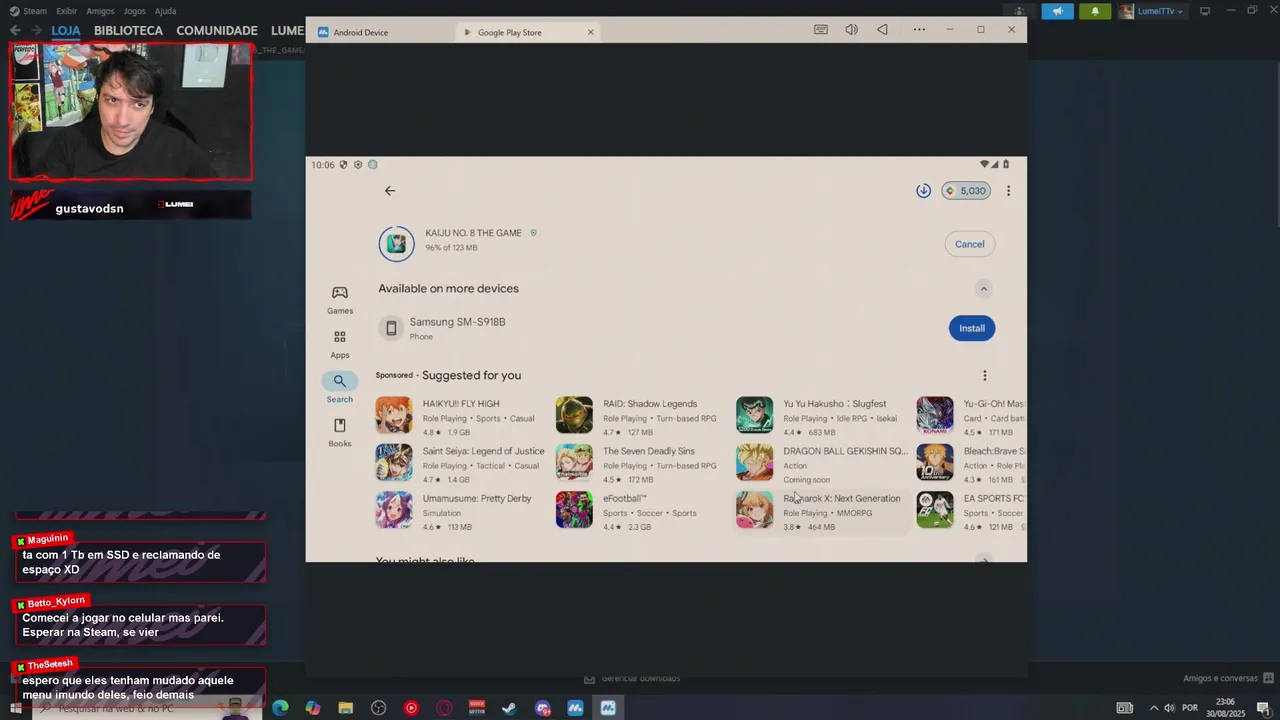
Task: Toggle the emulator keyboard icon
Action: point(821,30)
